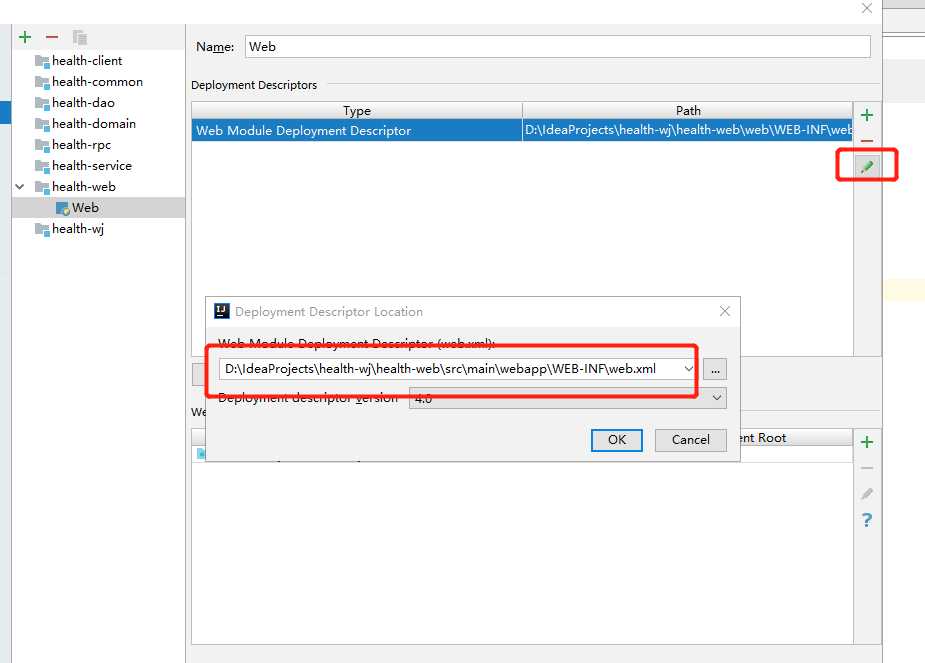Remove selected module with red minus
Image resolution: width=925 pixels, height=663 pixels.
(52, 37)
